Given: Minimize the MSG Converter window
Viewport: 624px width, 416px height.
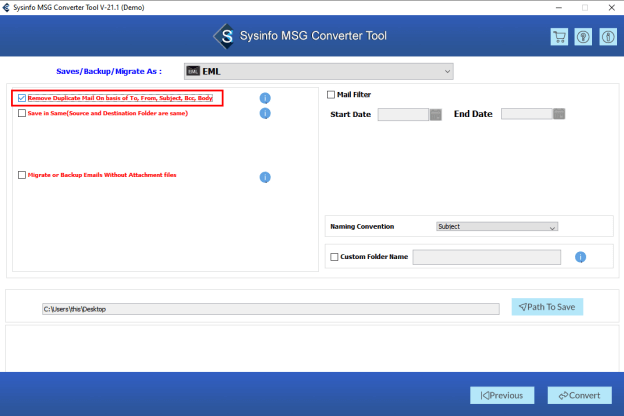Looking at the screenshot, I should (x=559, y=8).
